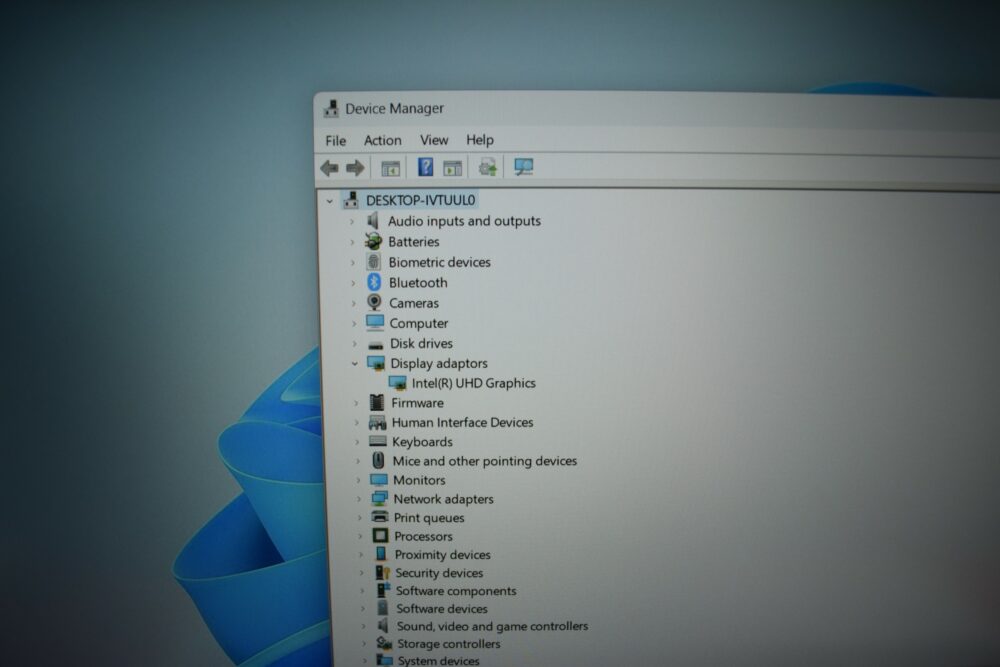Select the Proximity devices label
Viewport: 1000px width, 667px height.
pos(443,555)
